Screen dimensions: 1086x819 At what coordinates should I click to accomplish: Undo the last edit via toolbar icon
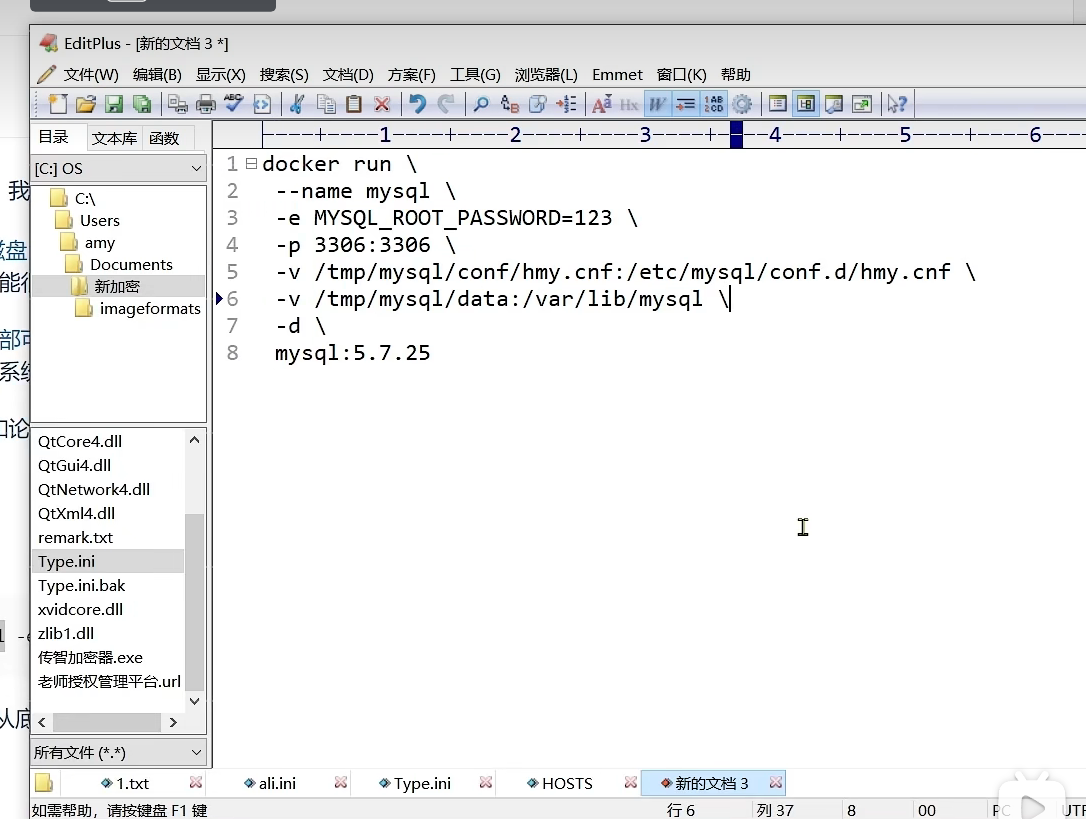click(x=417, y=103)
